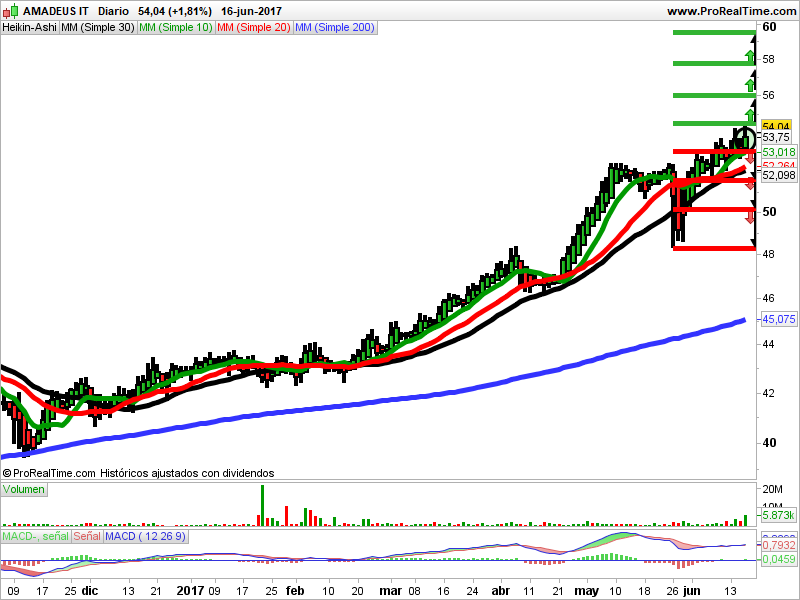
Task: Click the 'feb' month label on time axis
Action: click(295, 591)
